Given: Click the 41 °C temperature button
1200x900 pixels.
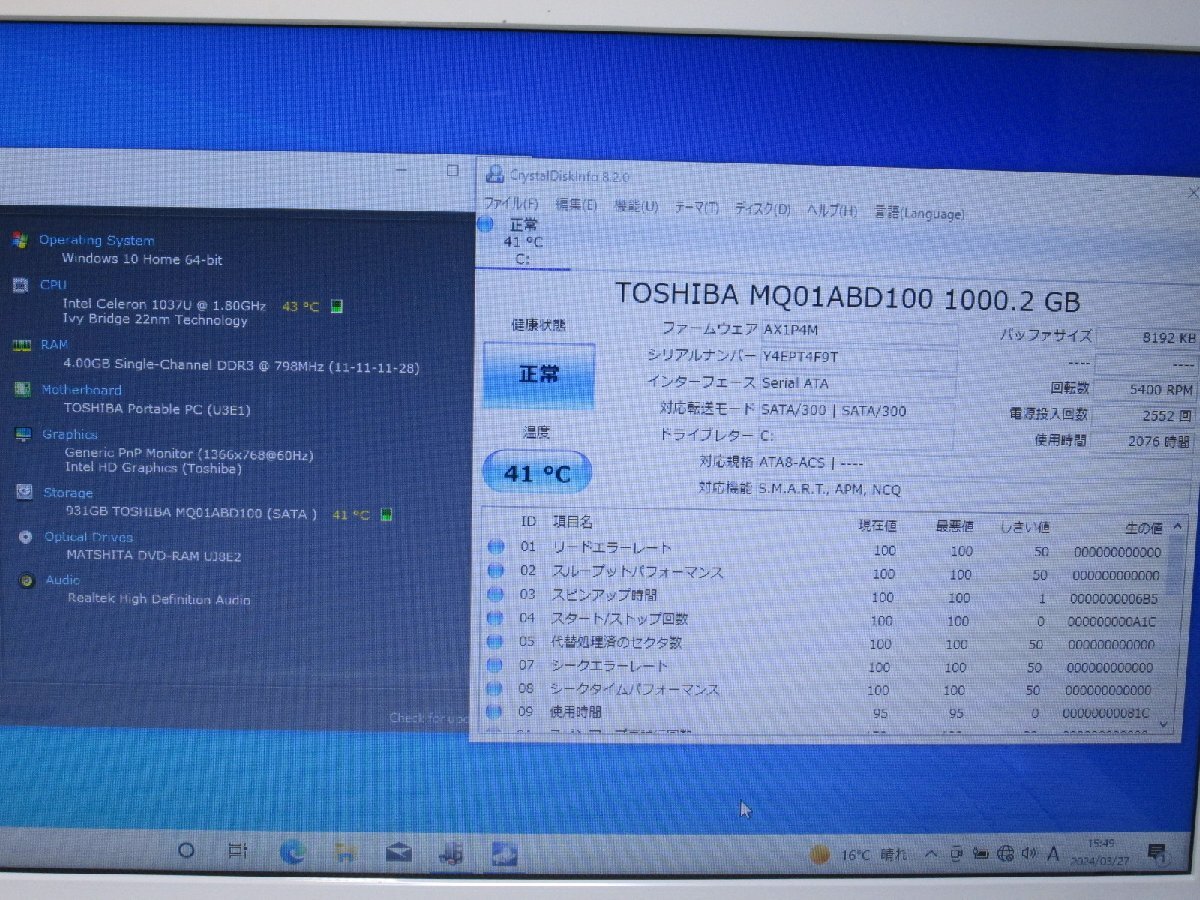Looking at the screenshot, I should [537, 472].
